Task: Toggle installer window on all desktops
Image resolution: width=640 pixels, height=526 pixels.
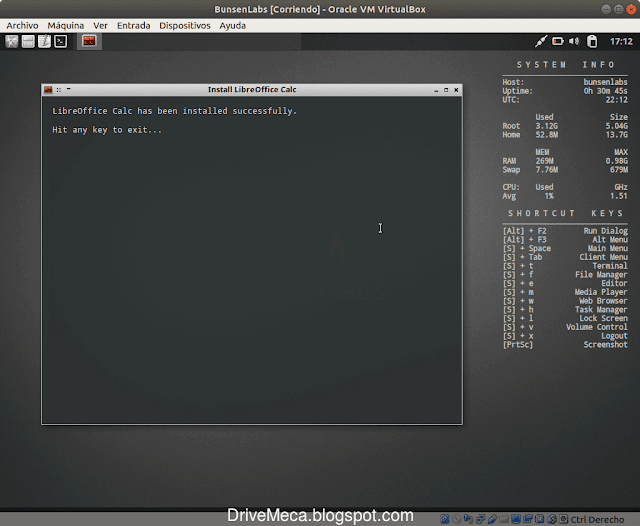Action: pos(59,90)
